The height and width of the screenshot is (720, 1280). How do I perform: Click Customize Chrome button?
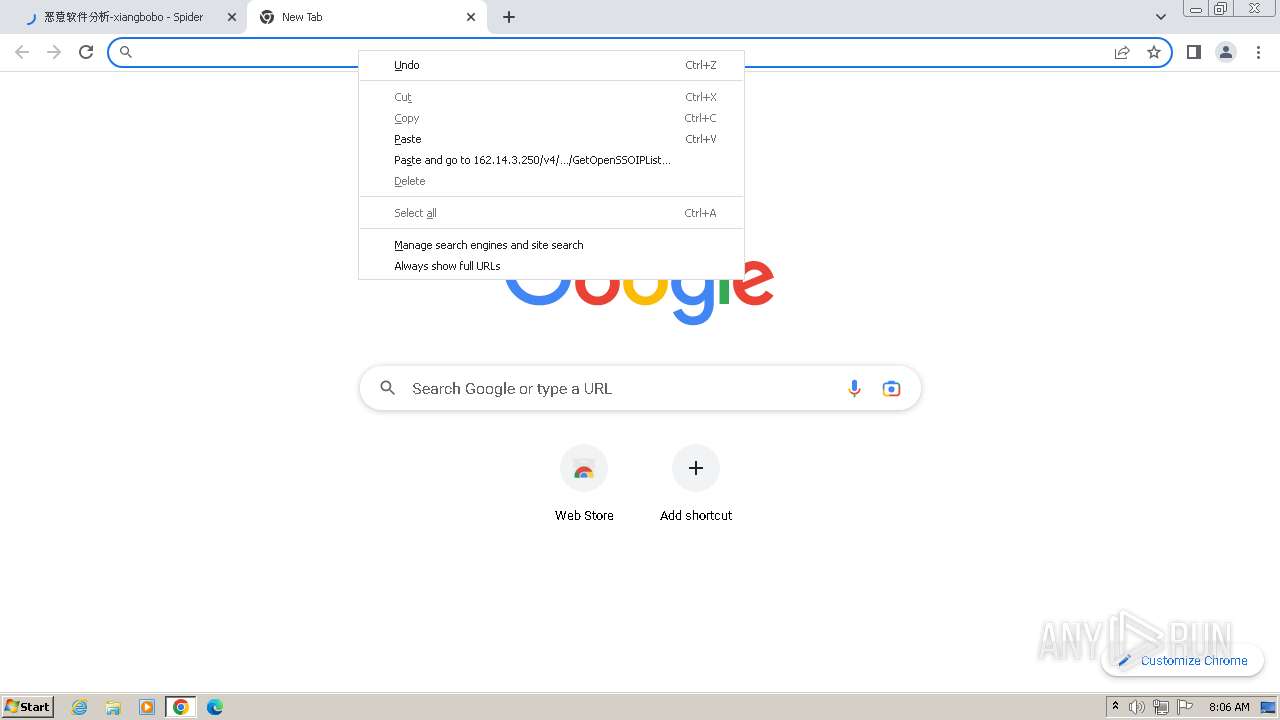(x=1183, y=660)
